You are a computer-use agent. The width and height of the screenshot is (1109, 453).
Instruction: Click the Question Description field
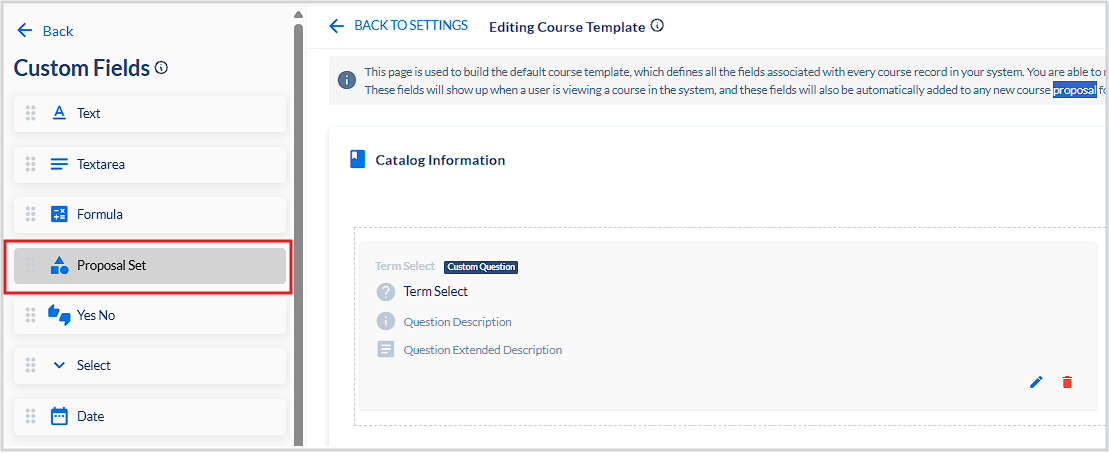(x=457, y=322)
